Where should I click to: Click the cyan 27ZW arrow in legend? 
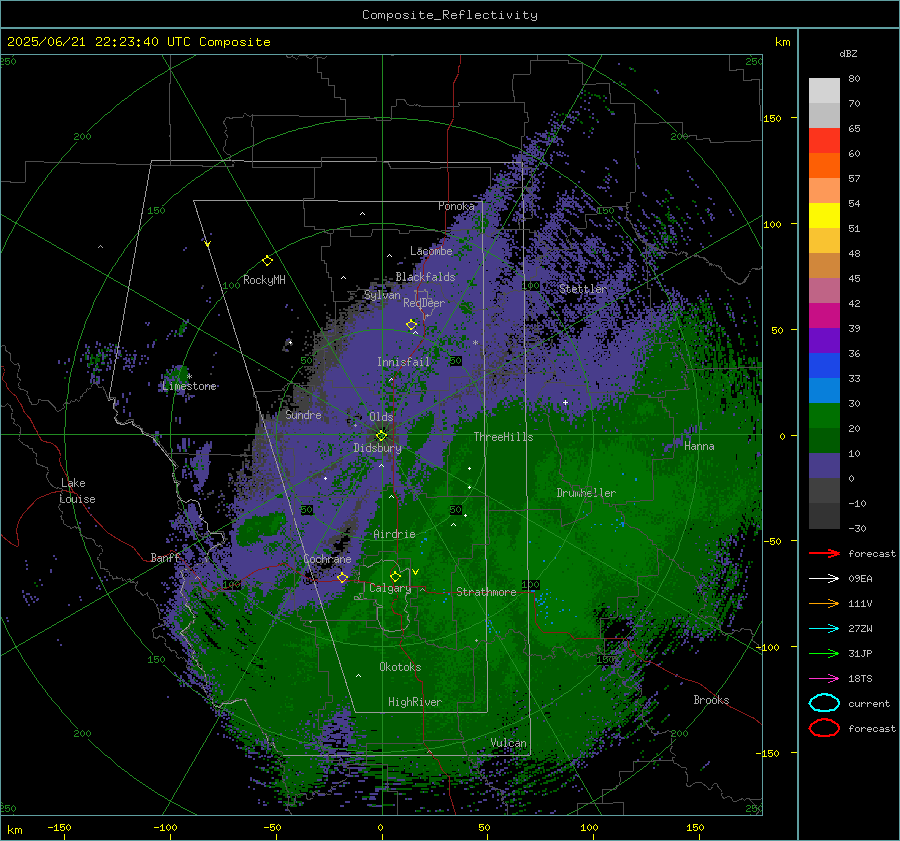pyautogui.click(x=824, y=629)
